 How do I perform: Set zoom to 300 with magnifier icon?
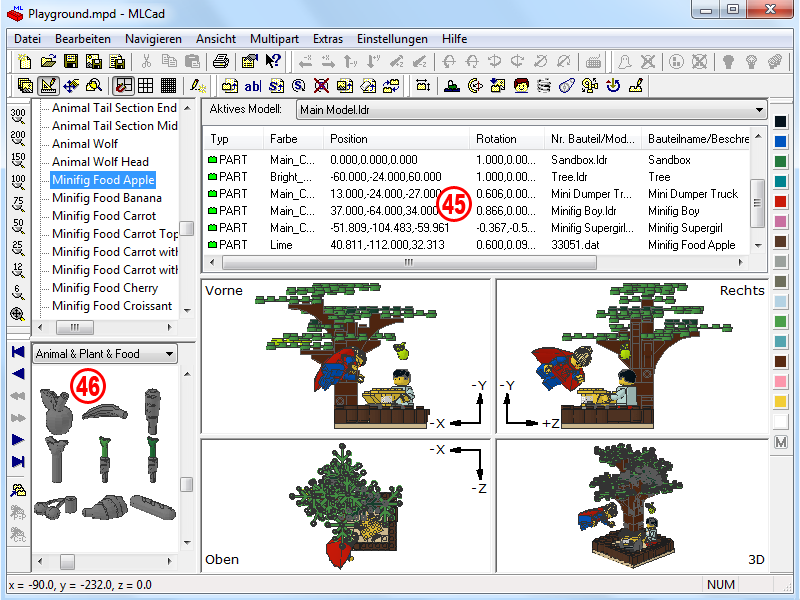pyautogui.click(x=18, y=116)
